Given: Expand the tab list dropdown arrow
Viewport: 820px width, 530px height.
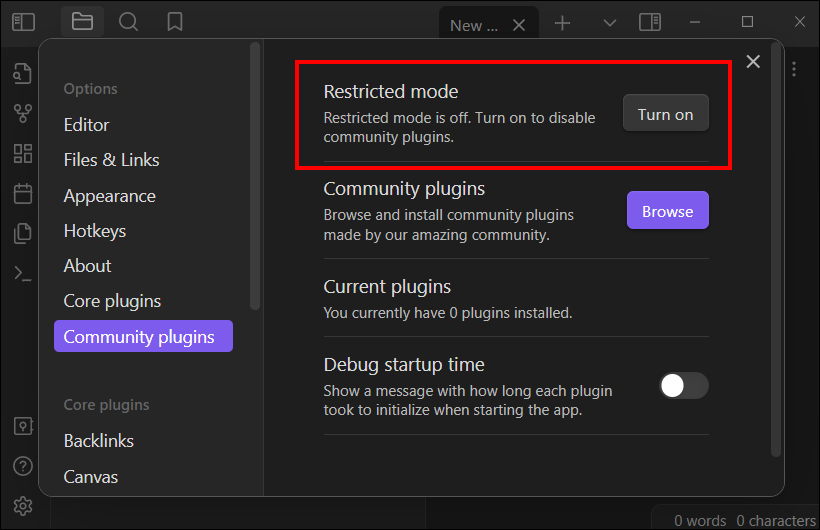Looking at the screenshot, I should point(610,22).
